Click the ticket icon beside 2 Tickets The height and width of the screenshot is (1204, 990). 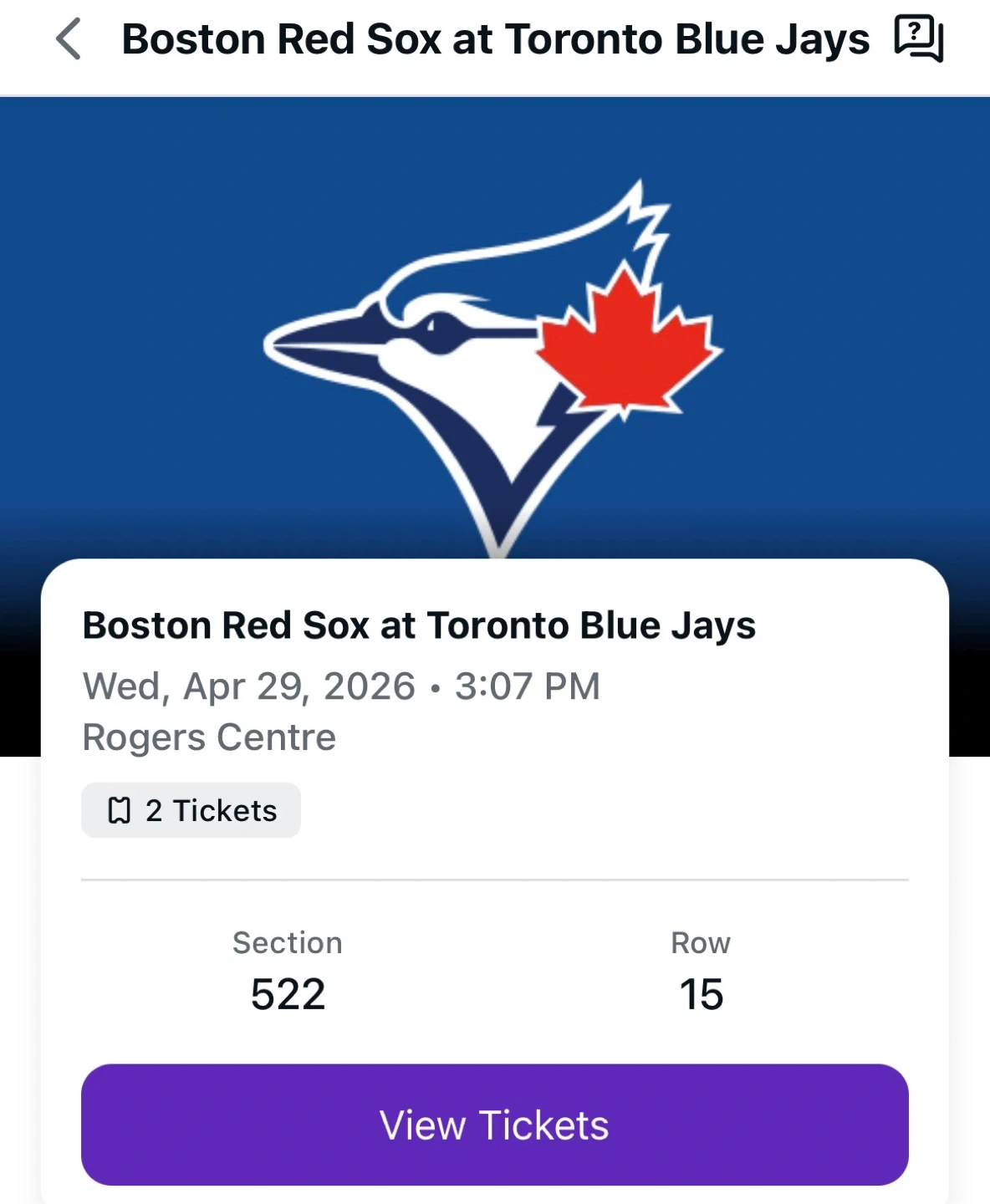coord(120,810)
